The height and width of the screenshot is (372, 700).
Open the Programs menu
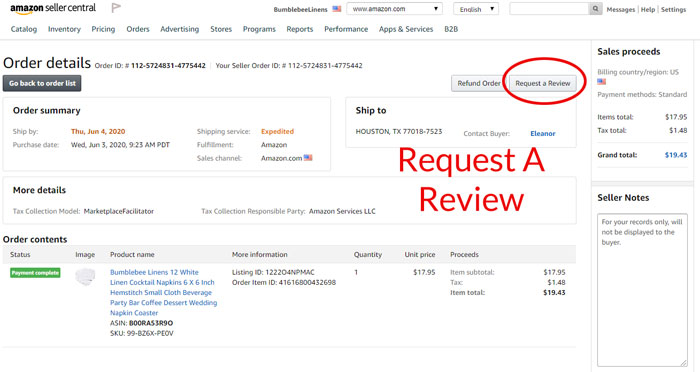[x=259, y=29]
